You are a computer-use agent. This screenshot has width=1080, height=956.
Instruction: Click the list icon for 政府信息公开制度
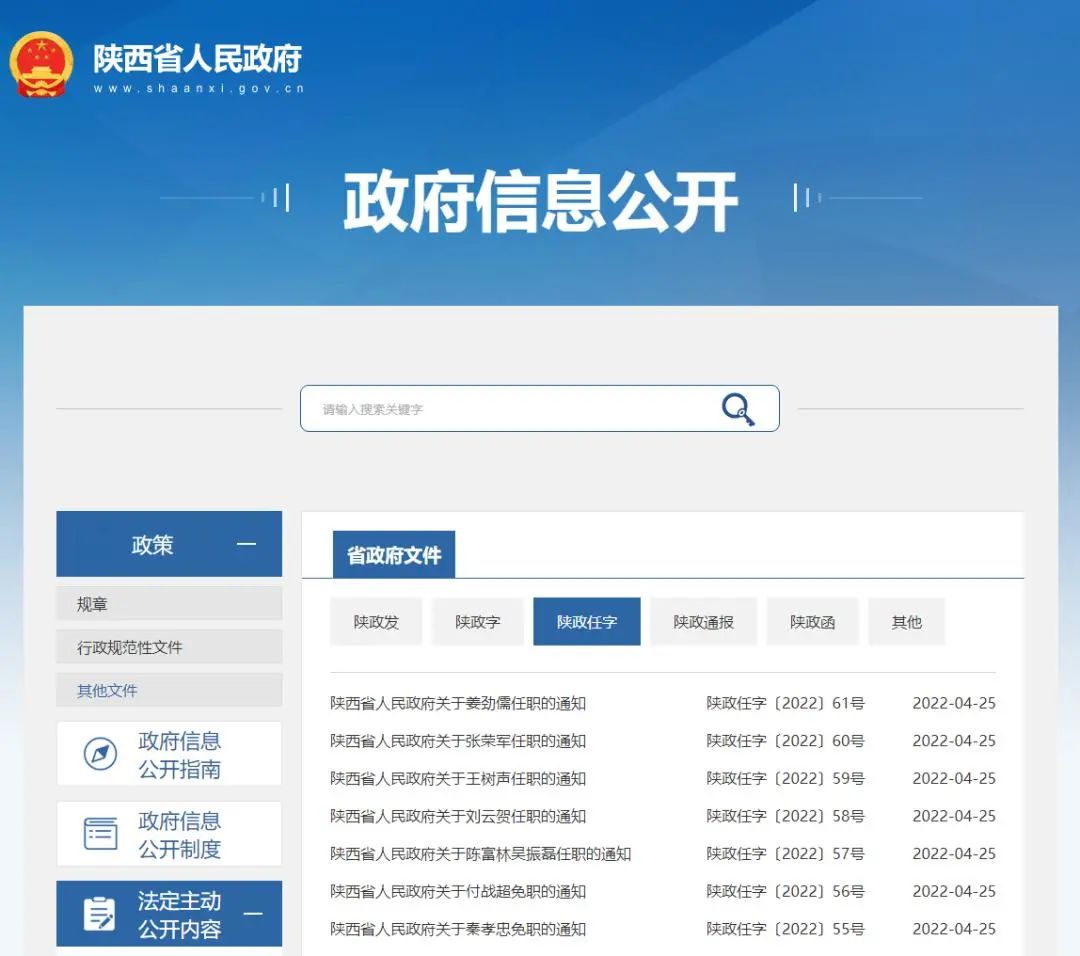[101, 833]
